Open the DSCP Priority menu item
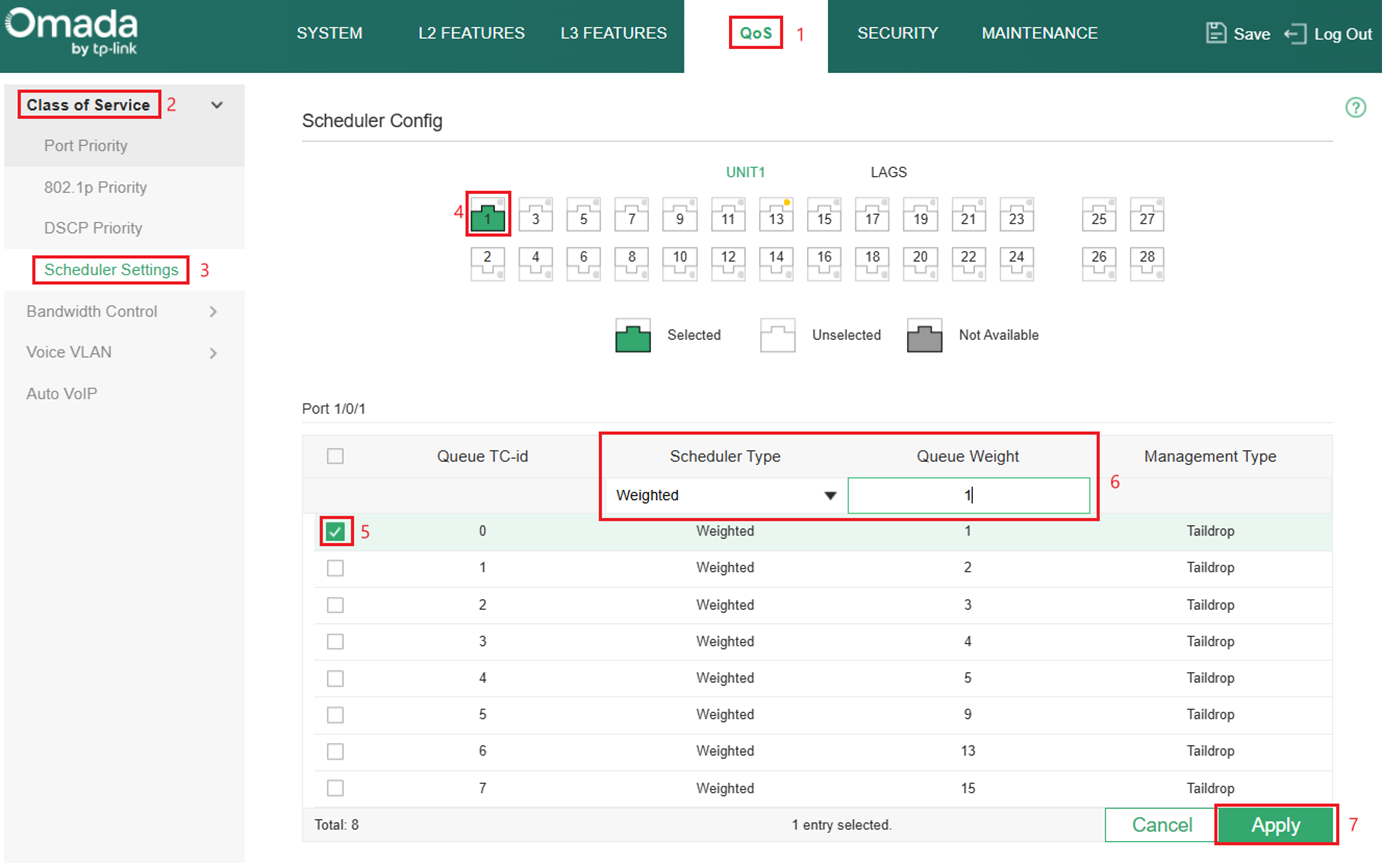1382x863 pixels. [90, 228]
